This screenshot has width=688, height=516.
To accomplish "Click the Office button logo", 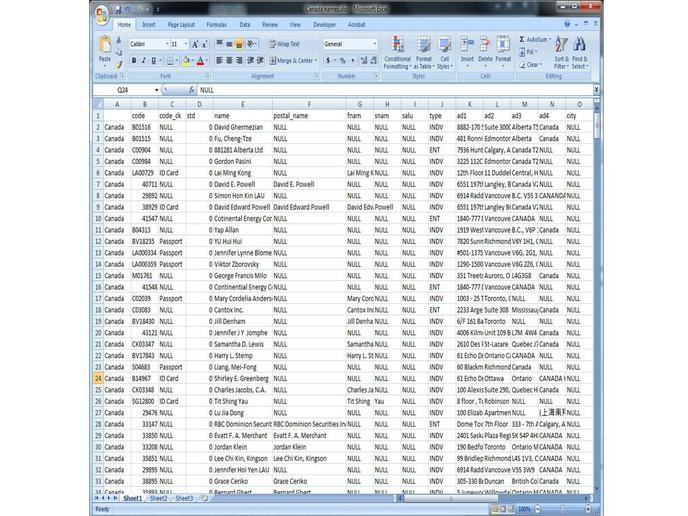I will tap(101, 15).
